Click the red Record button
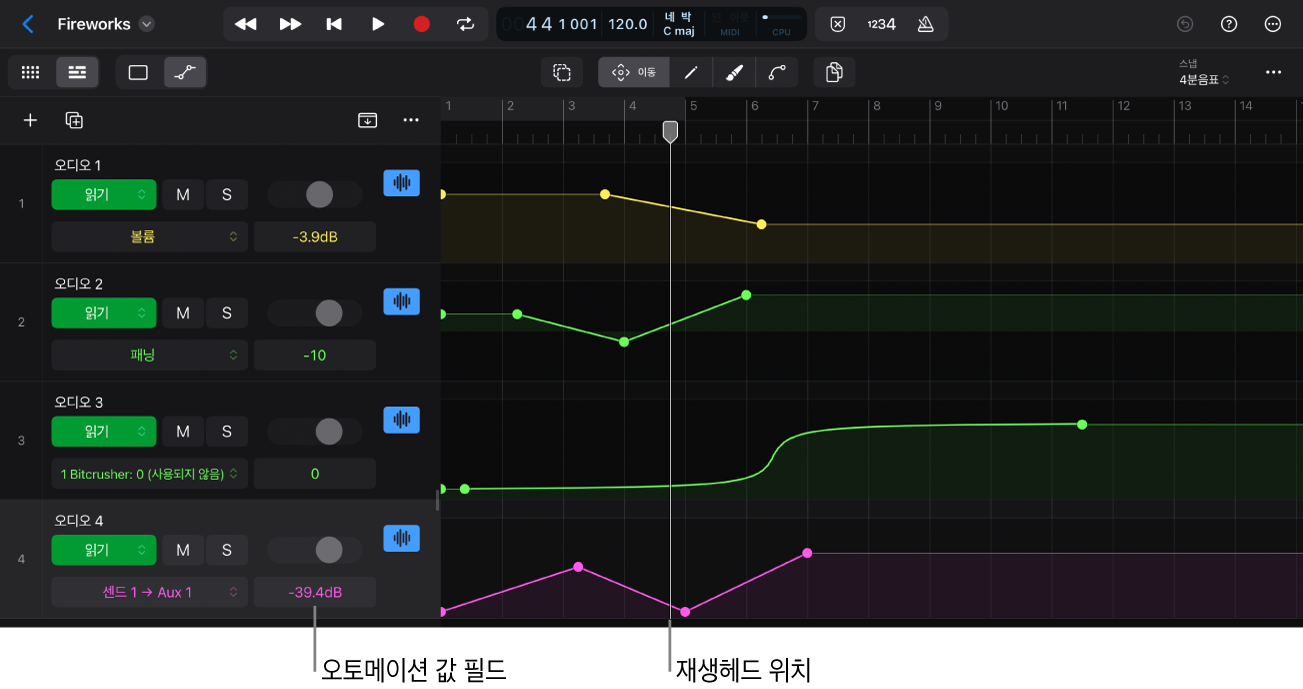 coord(421,24)
